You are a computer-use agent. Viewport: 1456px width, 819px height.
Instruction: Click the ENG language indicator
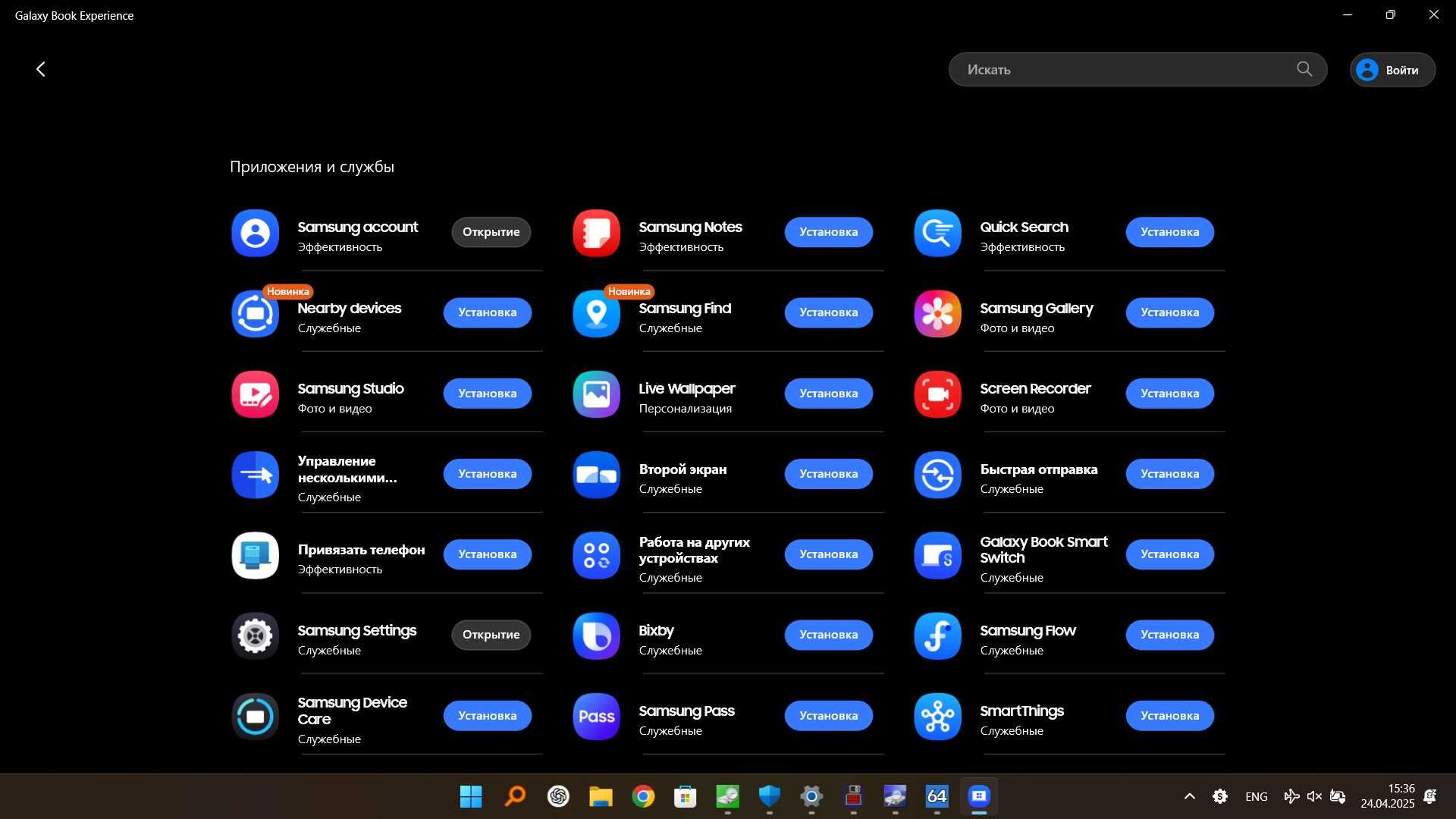point(1257,796)
